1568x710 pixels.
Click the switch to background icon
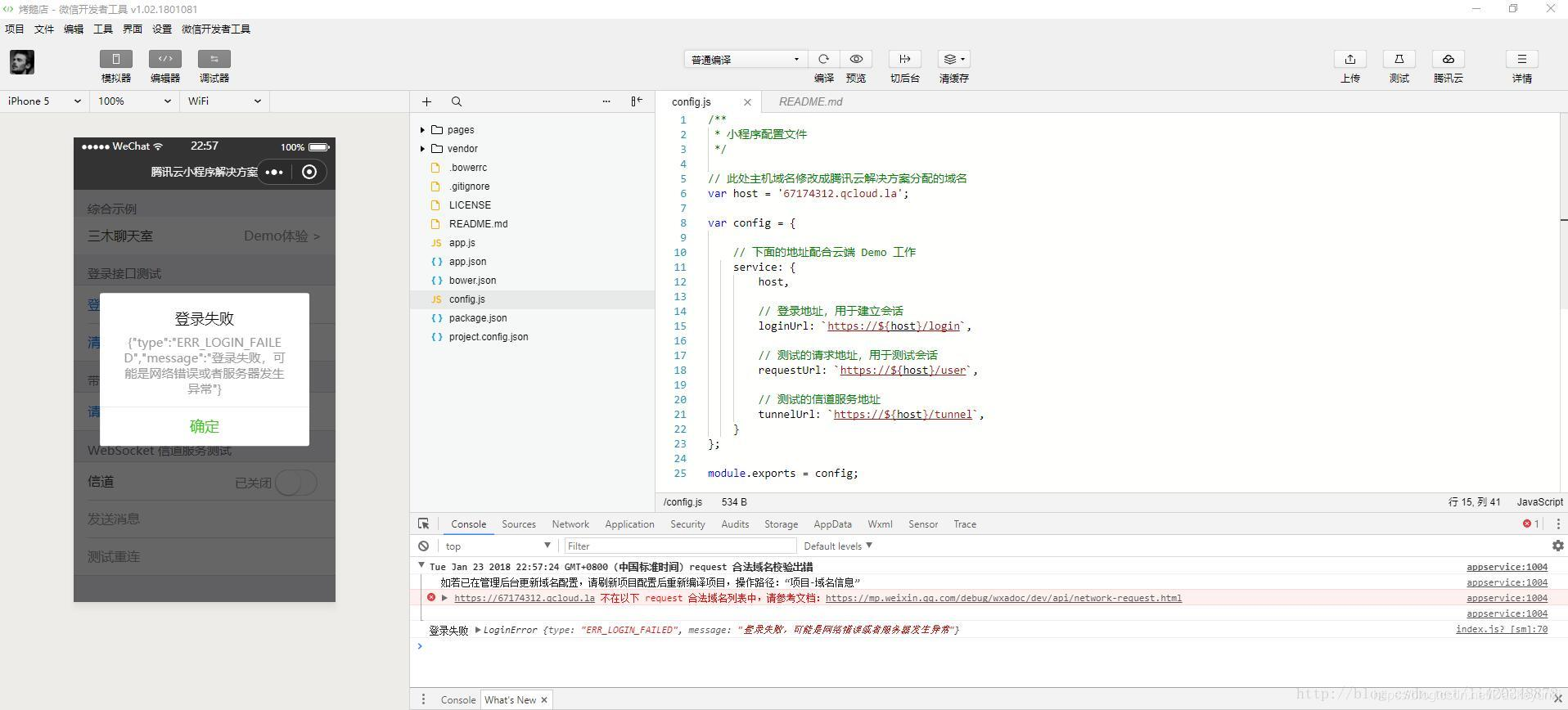[x=905, y=59]
